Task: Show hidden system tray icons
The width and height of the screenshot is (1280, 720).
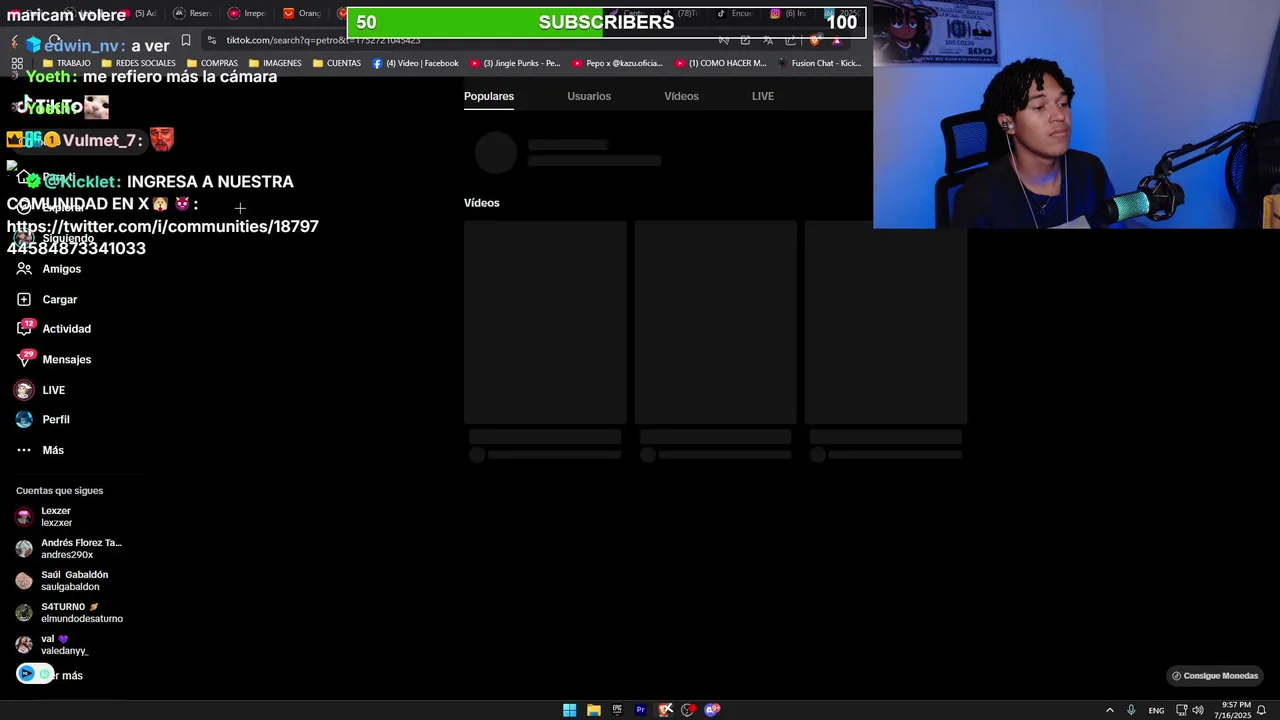Action: click(1109, 710)
